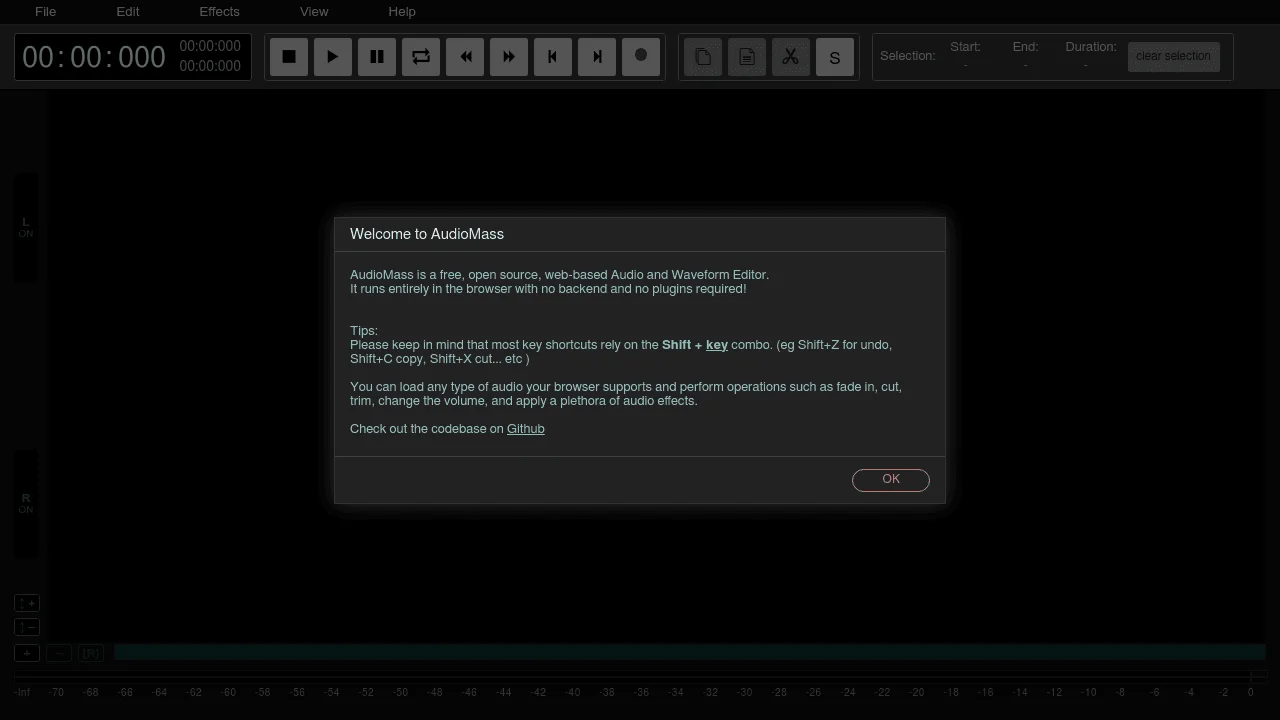Jump to the start of the track

point(553,57)
